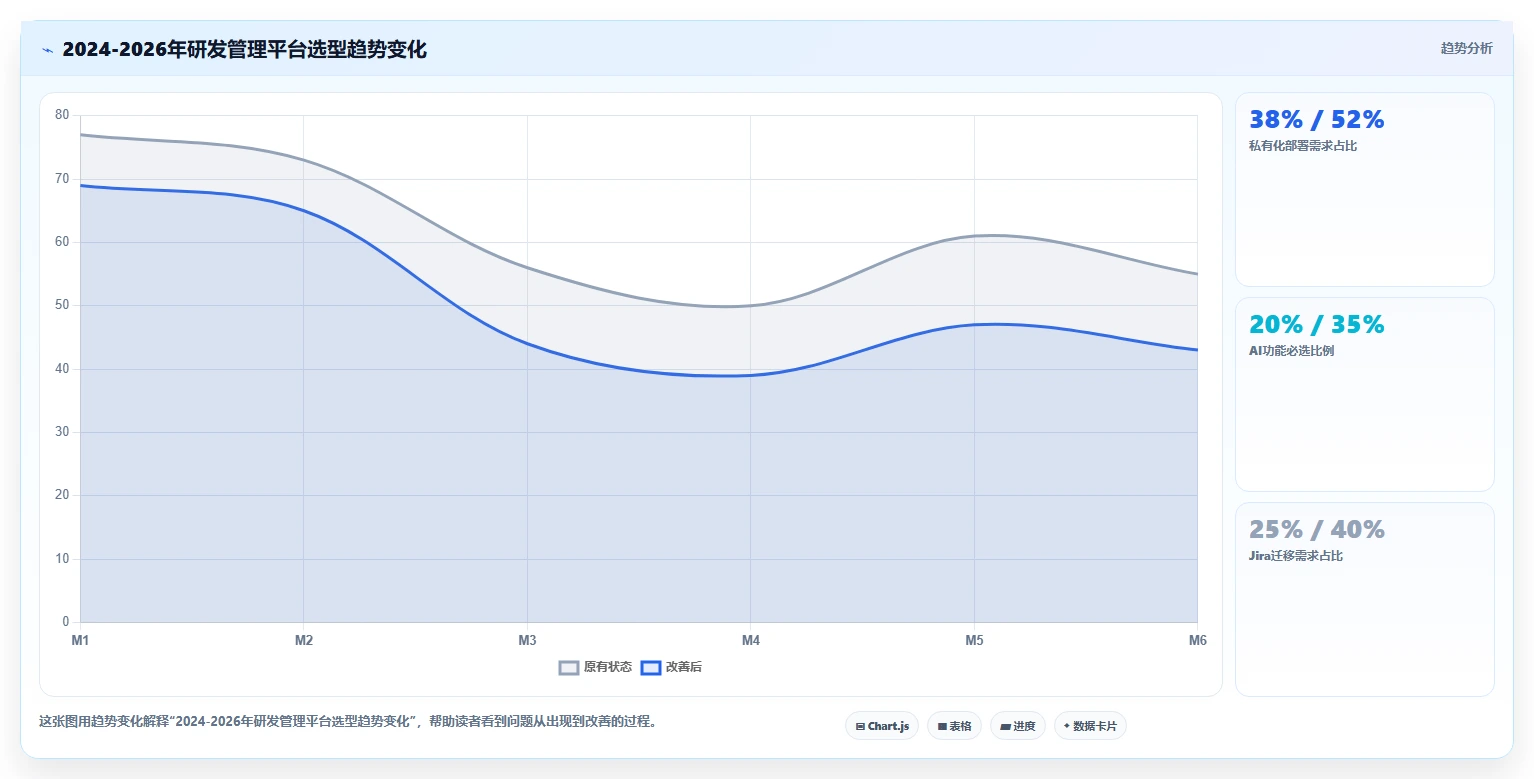
Task: Click the 30 y-axis tick label
Action: (x=62, y=432)
